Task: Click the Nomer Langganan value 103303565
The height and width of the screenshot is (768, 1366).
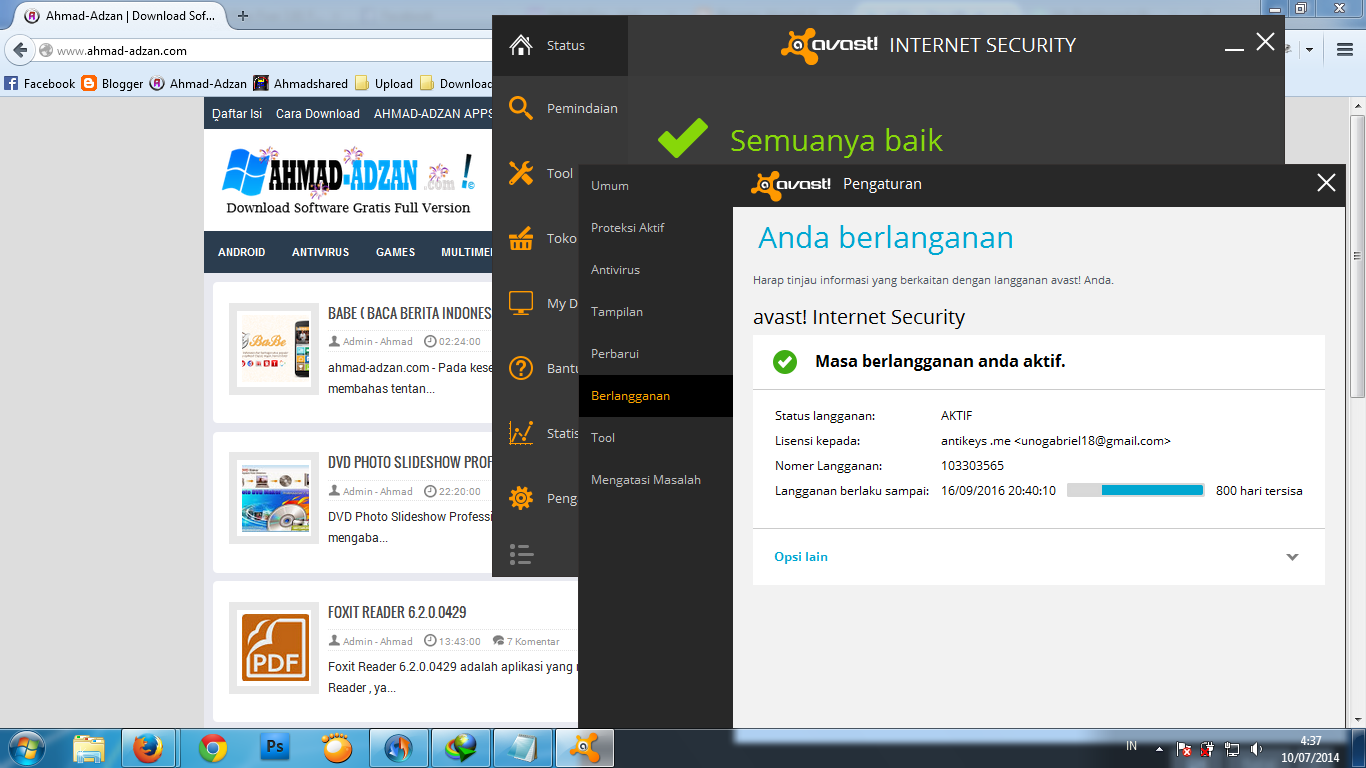Action: pos(972,466)
